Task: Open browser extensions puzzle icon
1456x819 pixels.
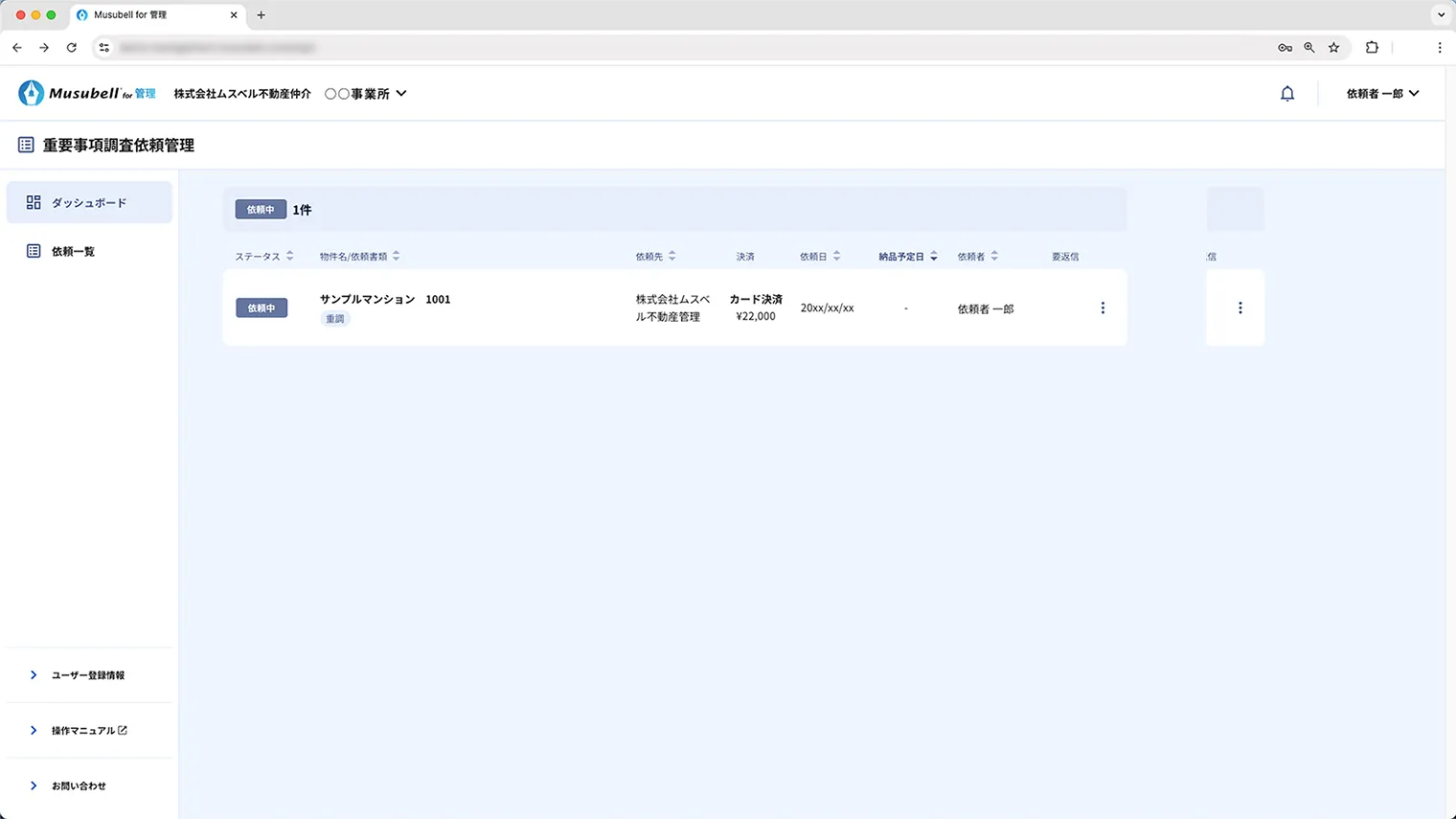Action: coord(1372,47)
